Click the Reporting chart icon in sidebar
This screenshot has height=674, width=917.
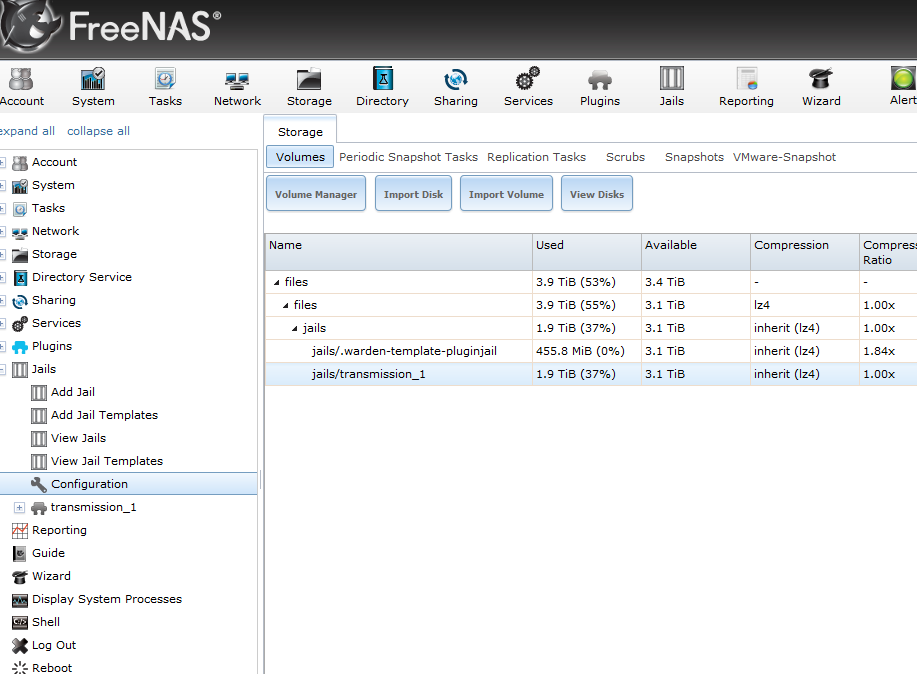pos(20,531)
